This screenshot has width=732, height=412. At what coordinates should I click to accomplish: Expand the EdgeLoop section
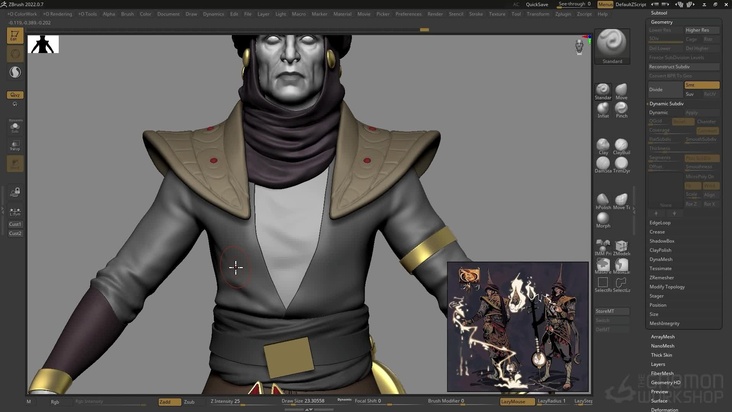point(660,223)
